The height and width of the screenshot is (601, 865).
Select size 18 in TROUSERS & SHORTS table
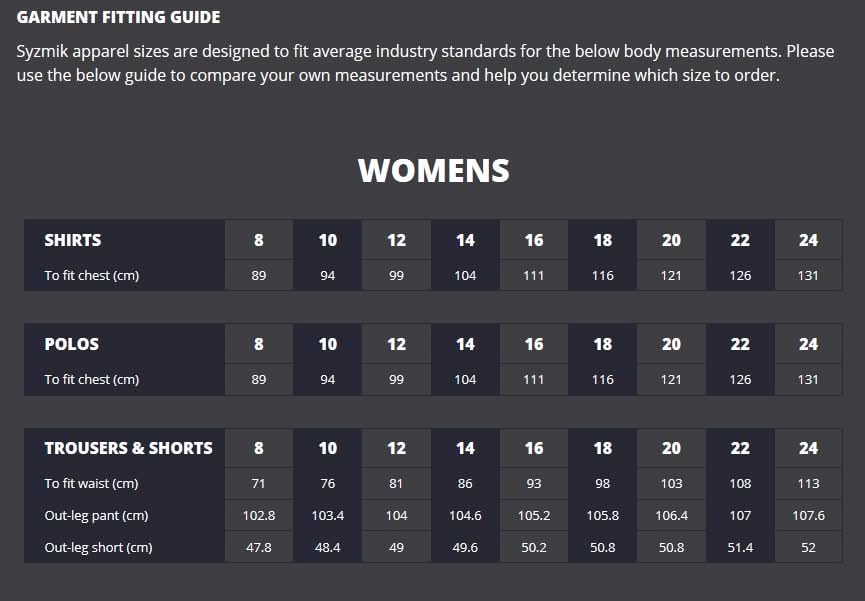click(602, 448)
